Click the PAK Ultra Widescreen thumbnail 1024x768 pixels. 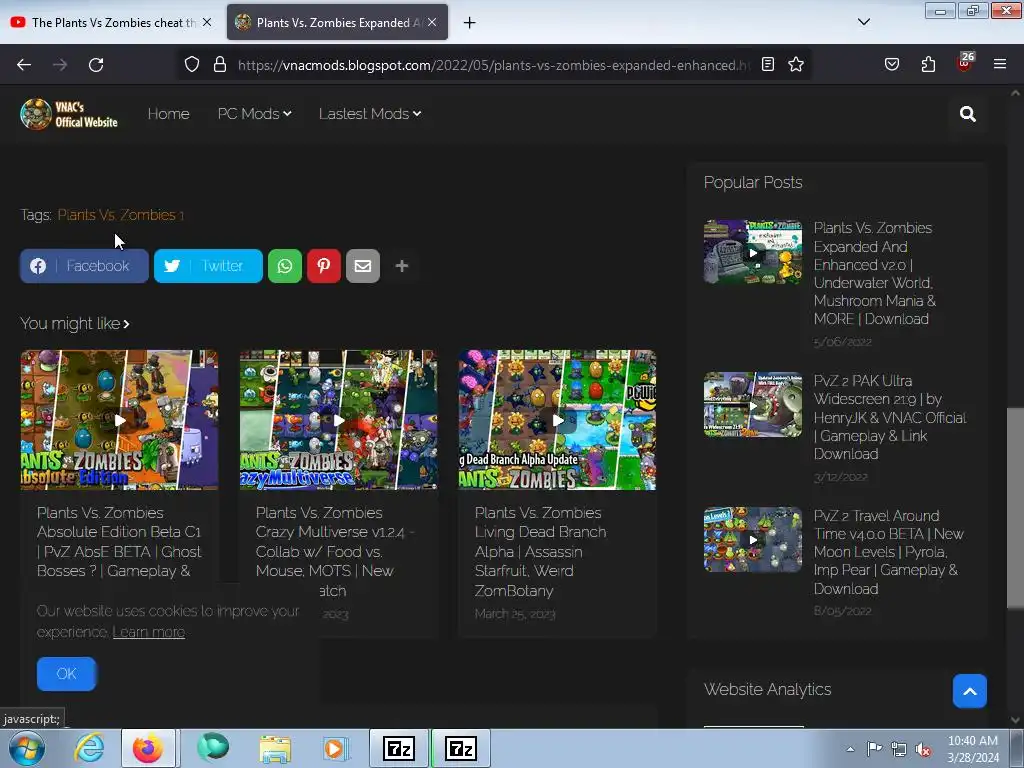(x=753, y=405)
